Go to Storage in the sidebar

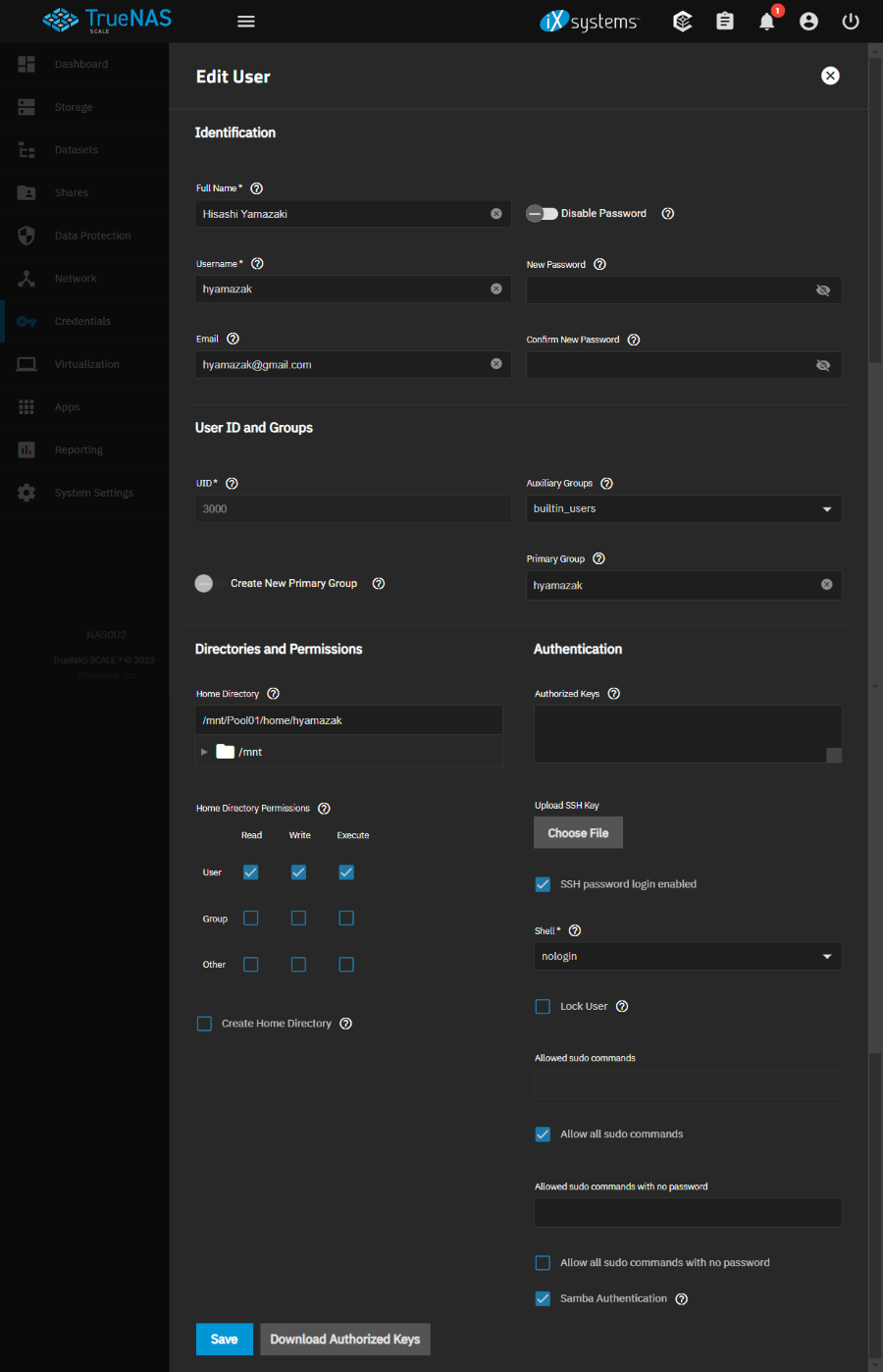point(74,107)
